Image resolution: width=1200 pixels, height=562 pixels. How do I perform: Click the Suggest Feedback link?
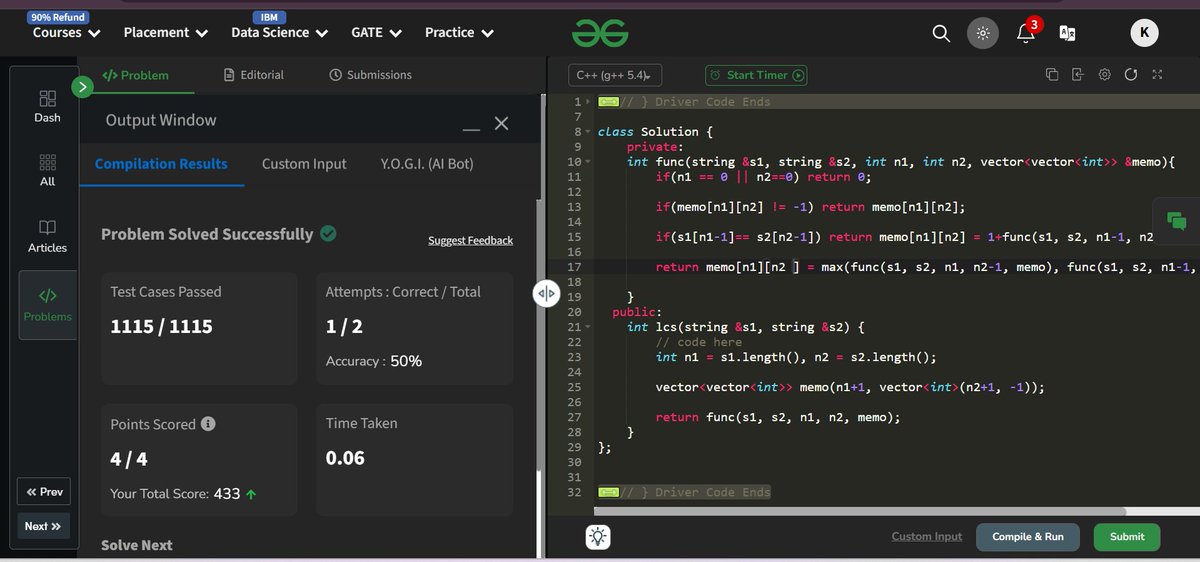(470, 240)
